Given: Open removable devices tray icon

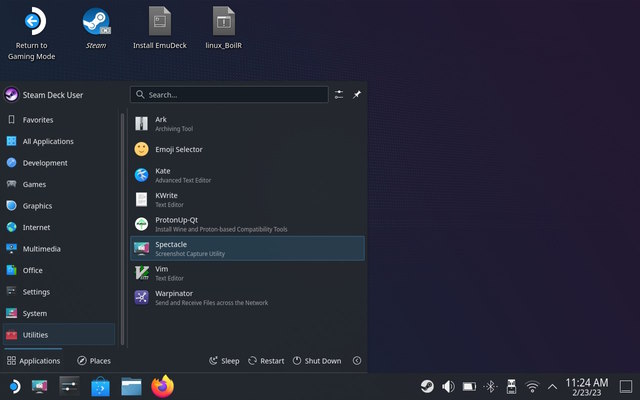Looking at the screenshot, I should 511,386.
